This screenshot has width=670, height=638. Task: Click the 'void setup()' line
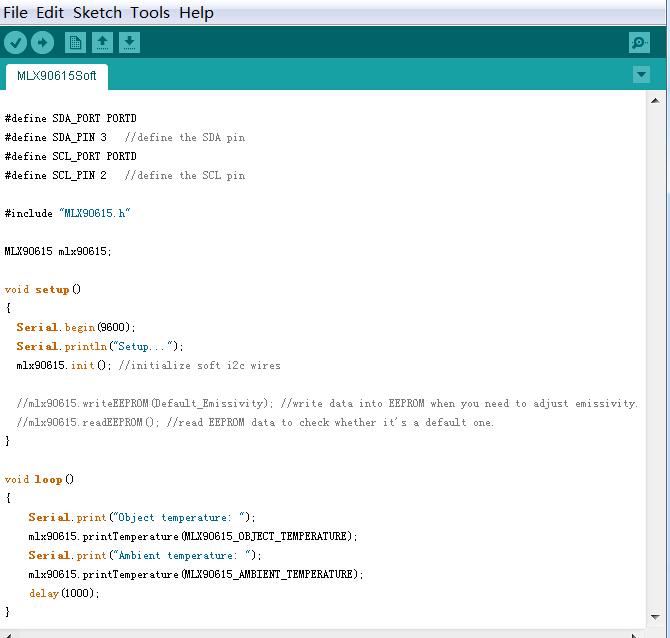pyautogui.click(x=43, y=289)
